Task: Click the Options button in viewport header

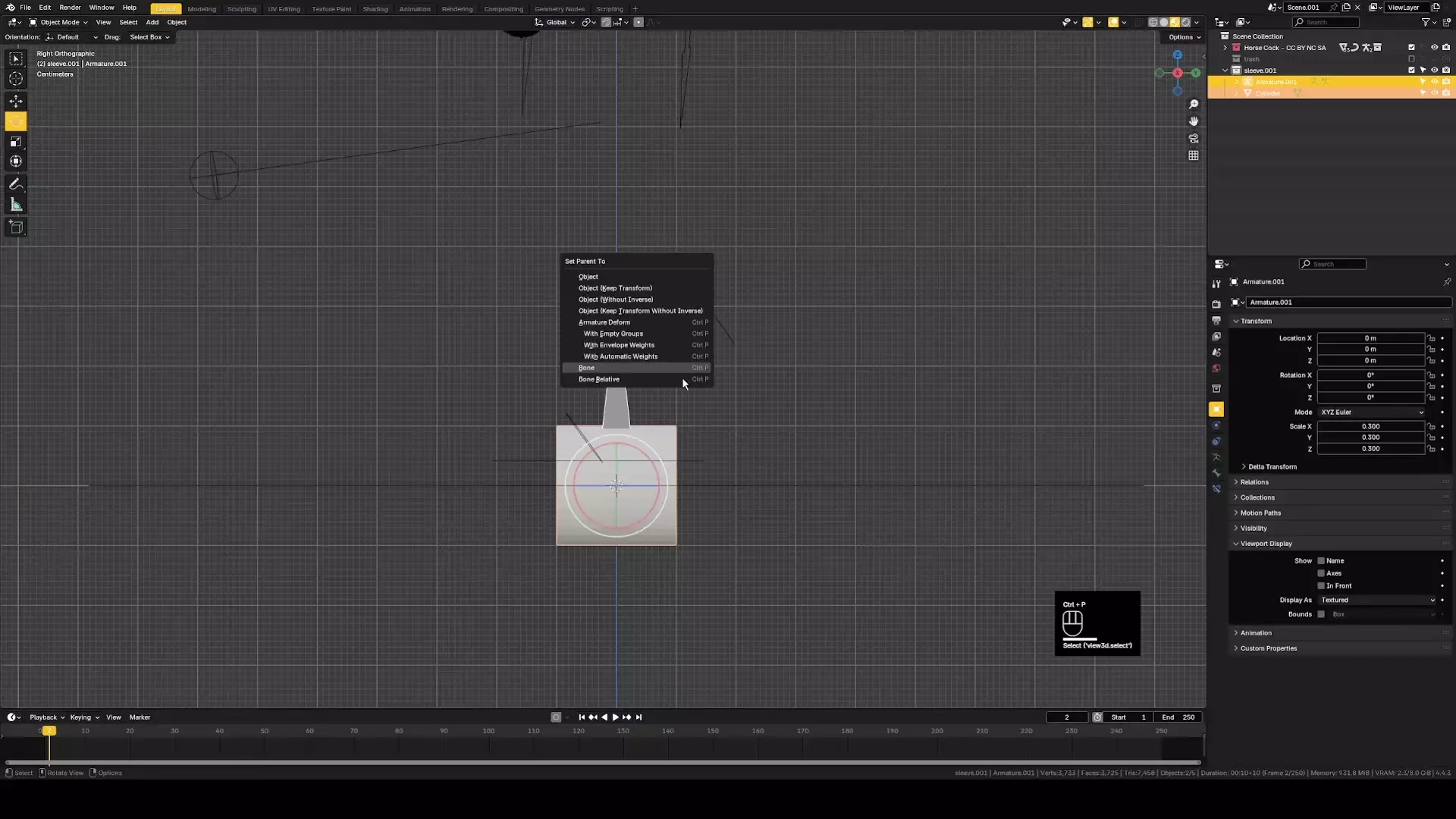Action: point(1184,37)
